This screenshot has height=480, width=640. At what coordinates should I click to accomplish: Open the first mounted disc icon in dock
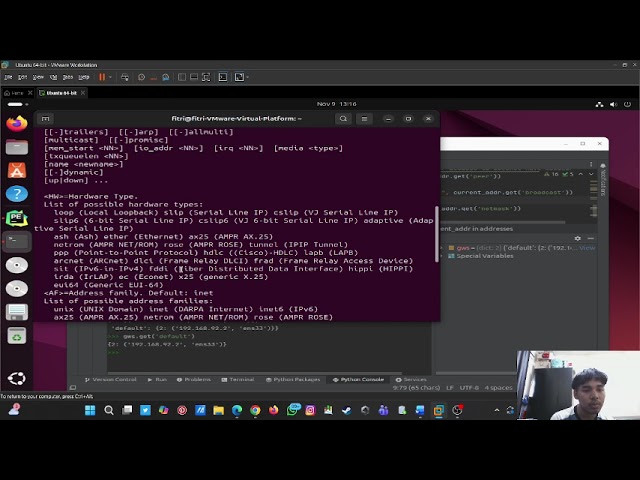point(17,265)
